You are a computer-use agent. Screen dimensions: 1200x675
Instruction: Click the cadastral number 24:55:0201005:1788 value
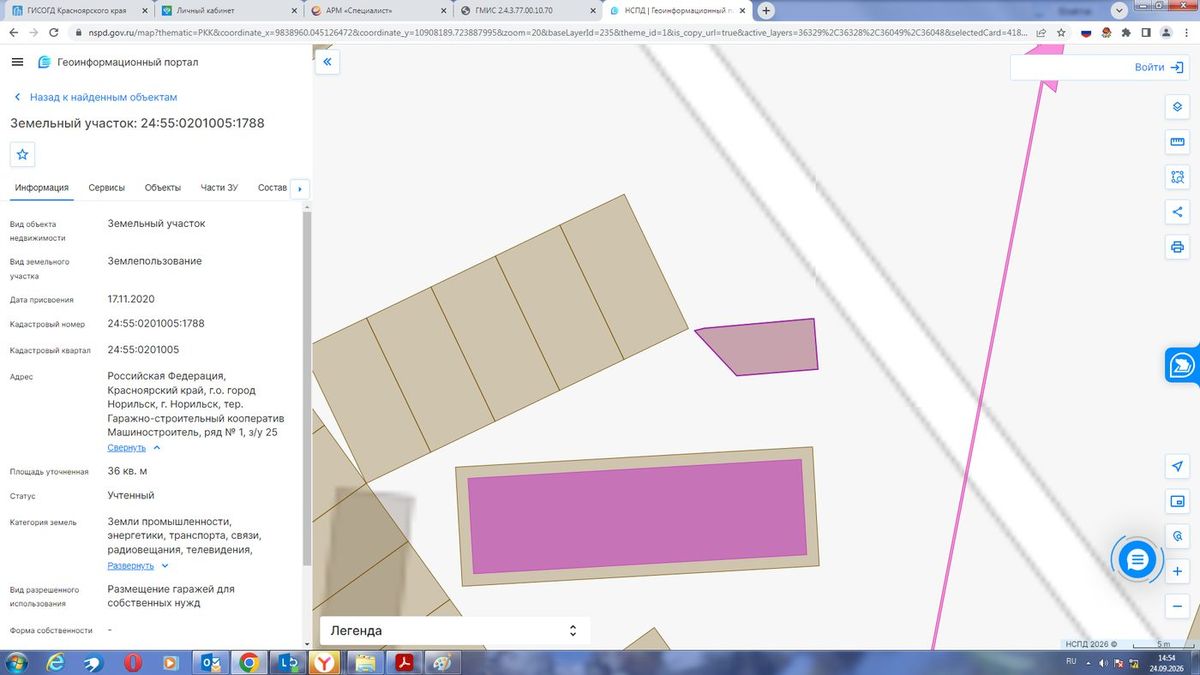point(156,324)
